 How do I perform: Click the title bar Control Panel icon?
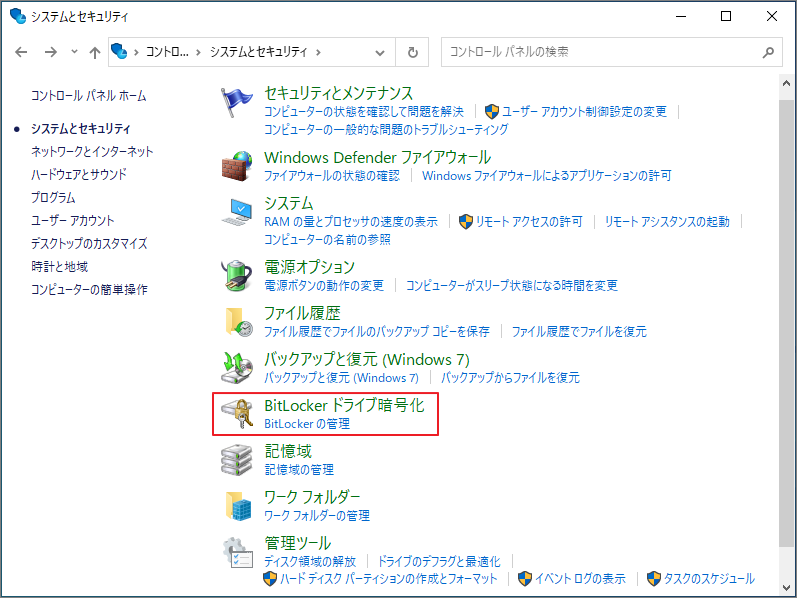point(18,16)
